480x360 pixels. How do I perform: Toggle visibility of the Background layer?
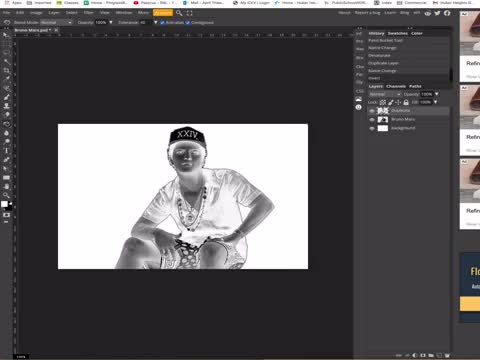[x=372, y=128]
